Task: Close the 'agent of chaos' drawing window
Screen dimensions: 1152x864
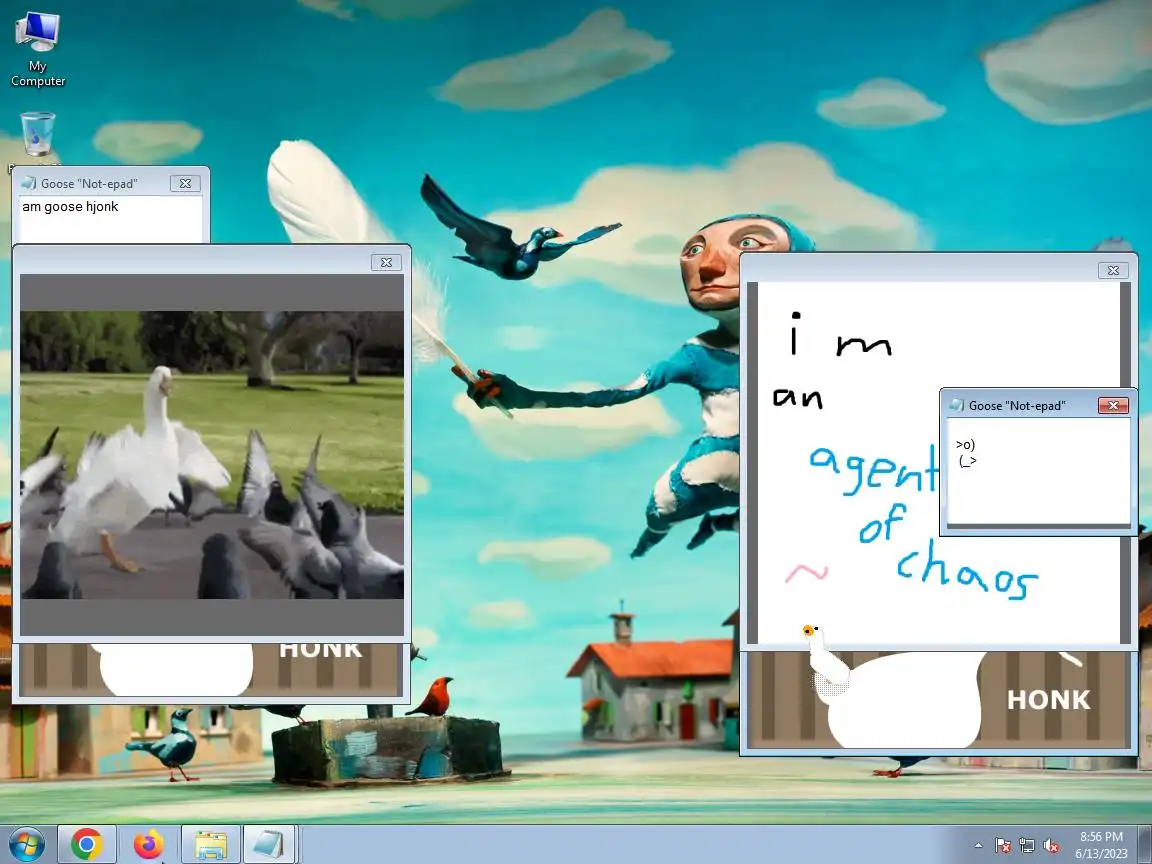Action: pyautogui.click(x=1113, y=270)
